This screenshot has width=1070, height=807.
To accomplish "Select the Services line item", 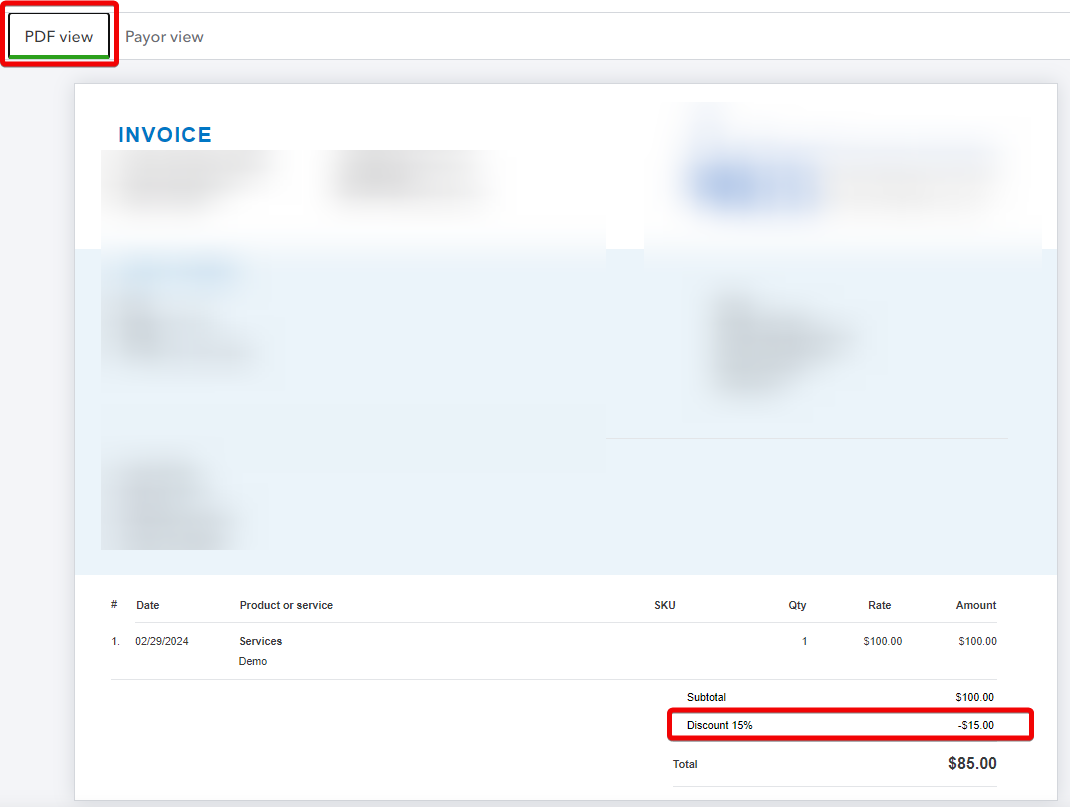I will click(x=261, y=641).
